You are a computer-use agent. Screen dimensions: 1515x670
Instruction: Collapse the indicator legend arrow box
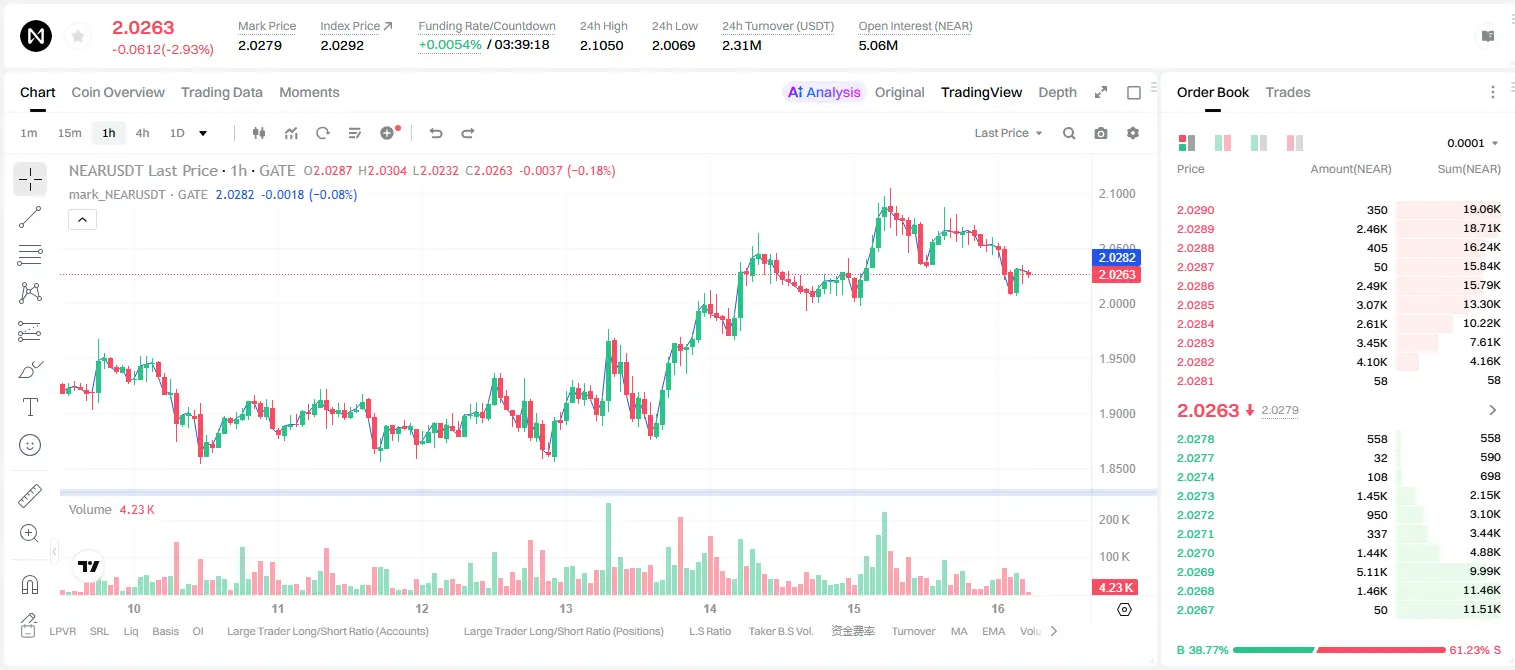(83, 219)
